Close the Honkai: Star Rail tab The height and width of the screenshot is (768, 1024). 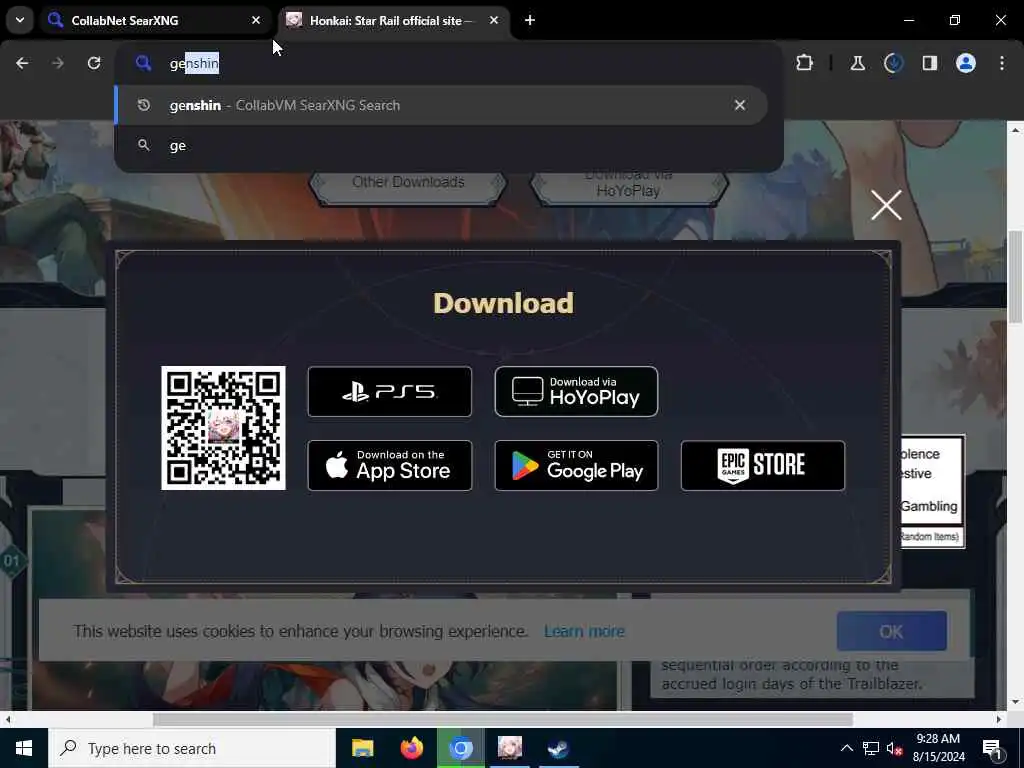coord(494,20)
